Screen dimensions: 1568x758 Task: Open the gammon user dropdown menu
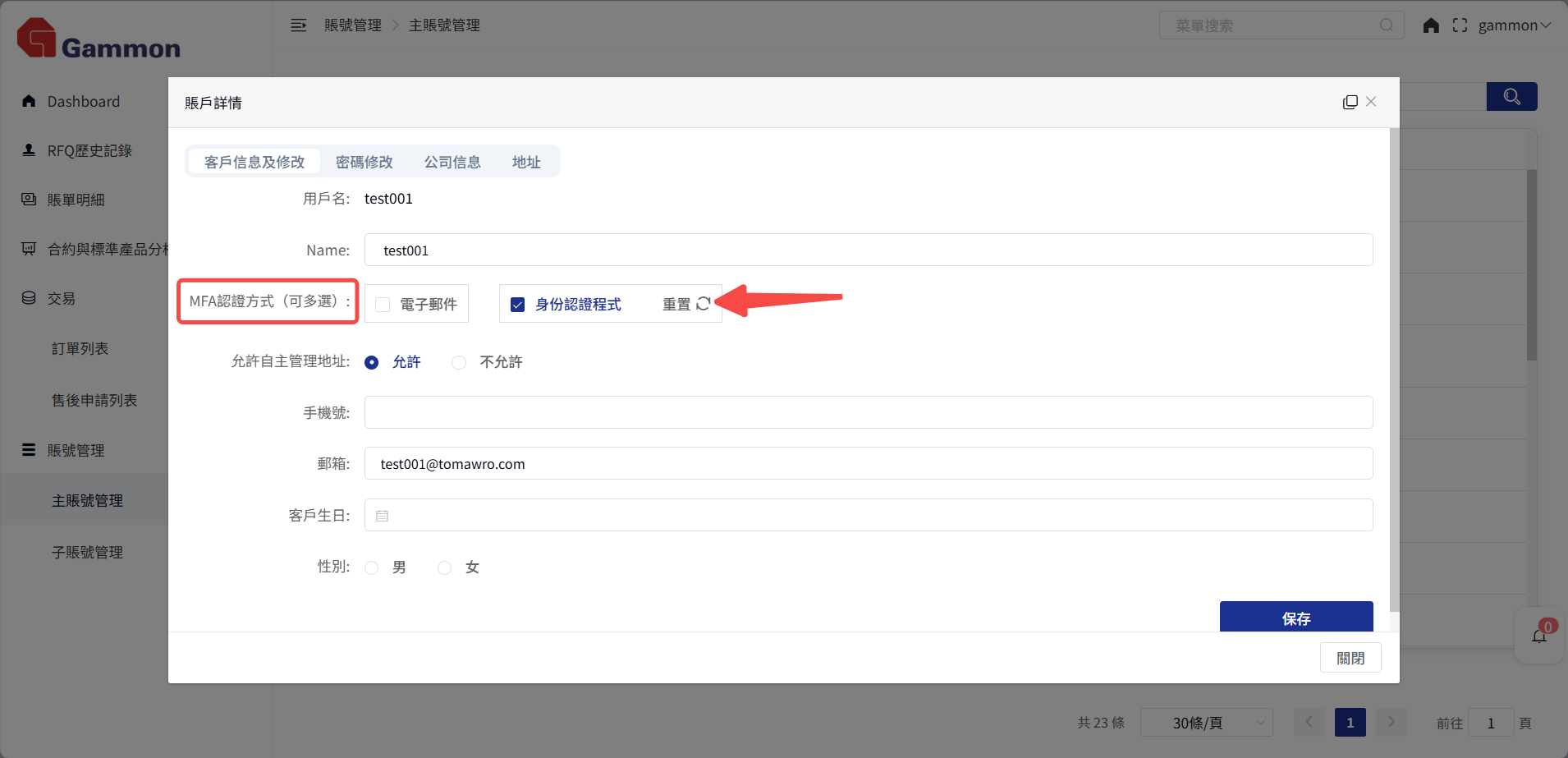click(1514, 25)
